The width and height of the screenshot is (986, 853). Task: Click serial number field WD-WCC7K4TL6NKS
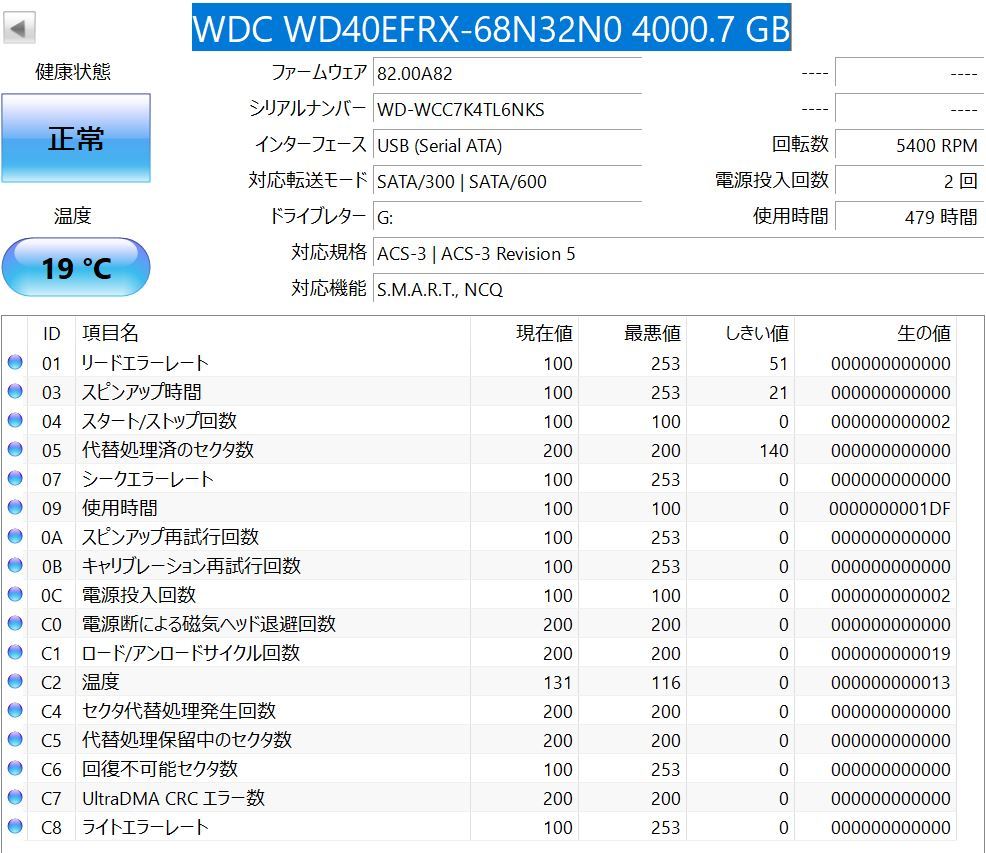(507, 109)
